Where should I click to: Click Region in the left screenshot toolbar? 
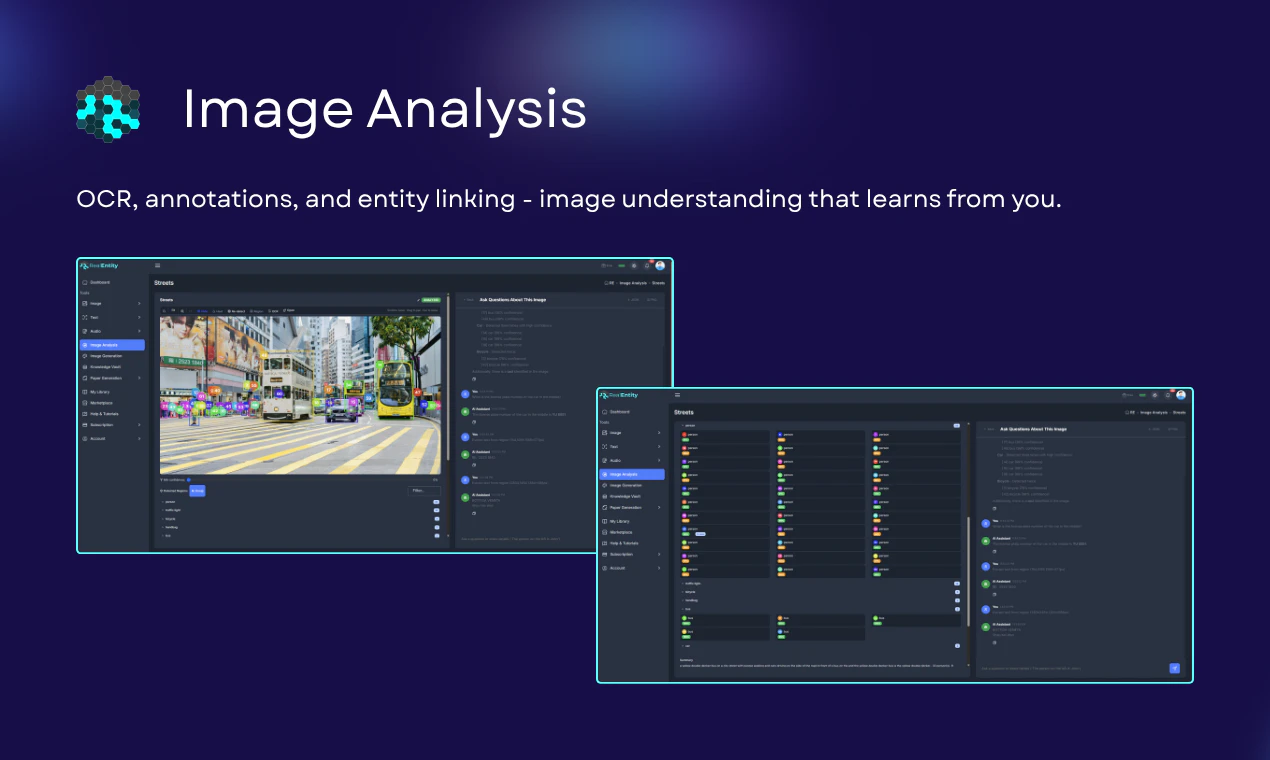click(256, 310)
